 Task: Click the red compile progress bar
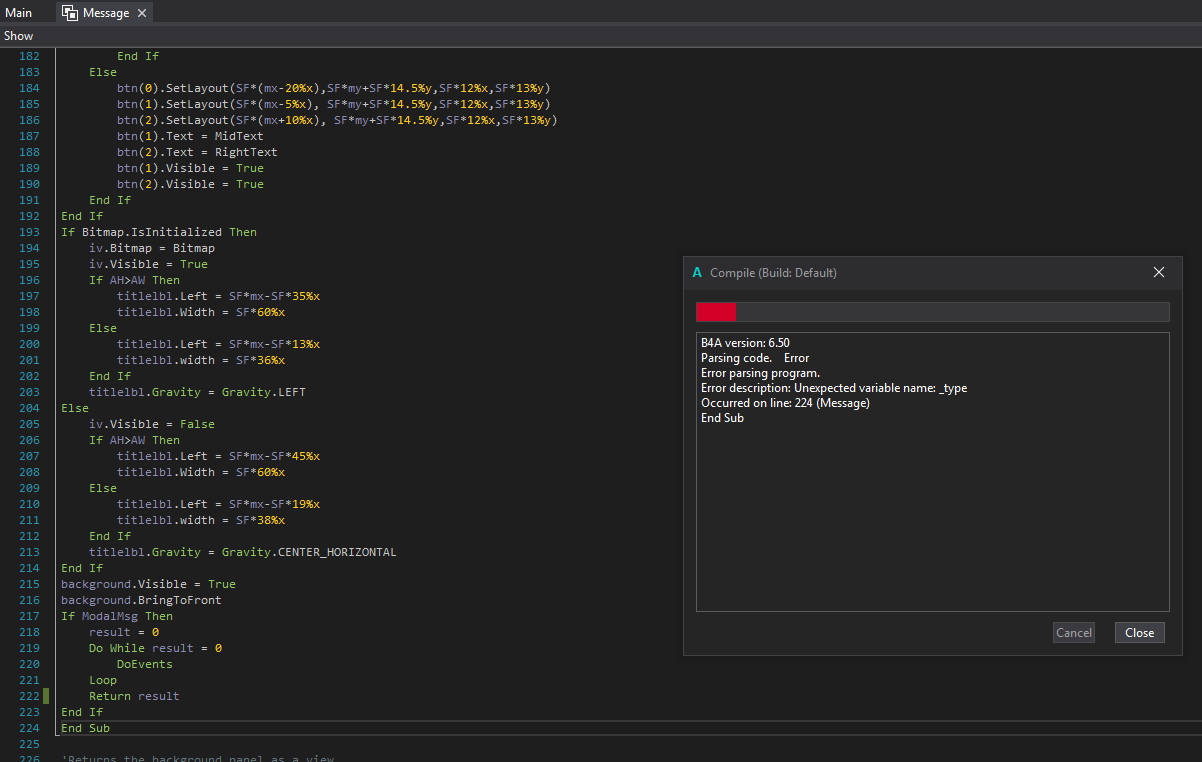pyautogui.click(x=716, y=312)
